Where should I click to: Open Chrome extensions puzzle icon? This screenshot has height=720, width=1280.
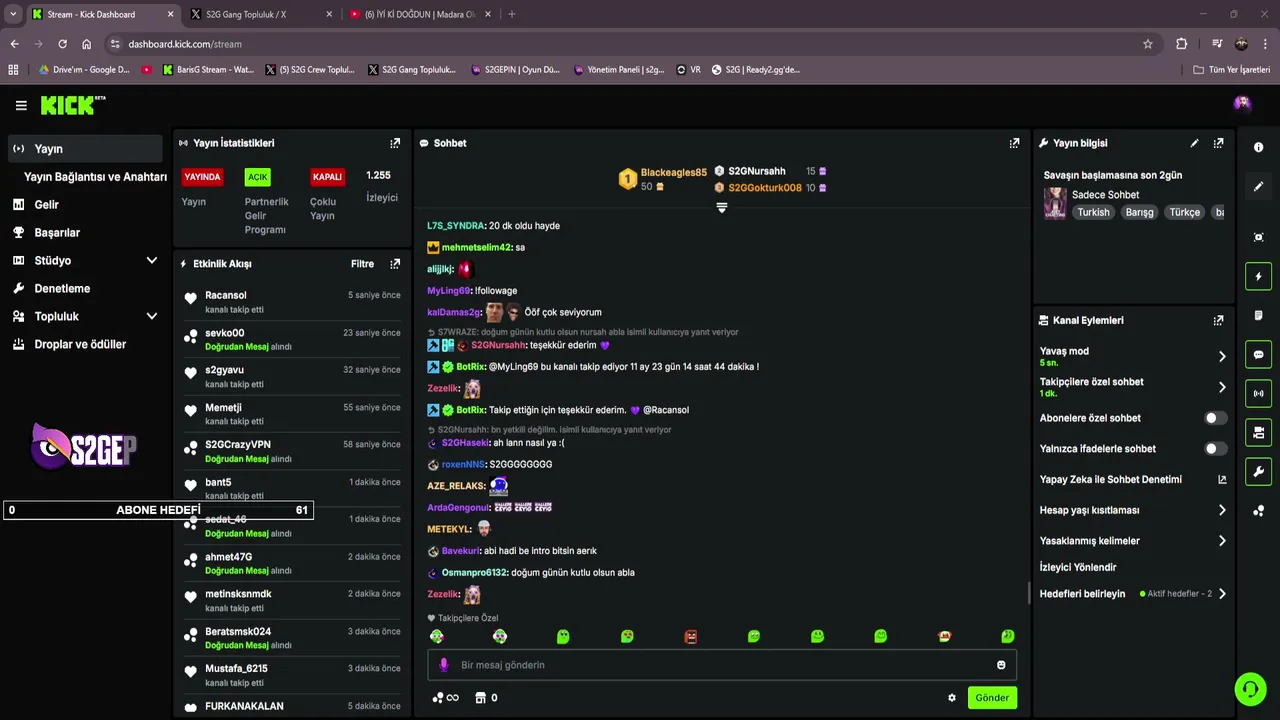(1181, 44)
